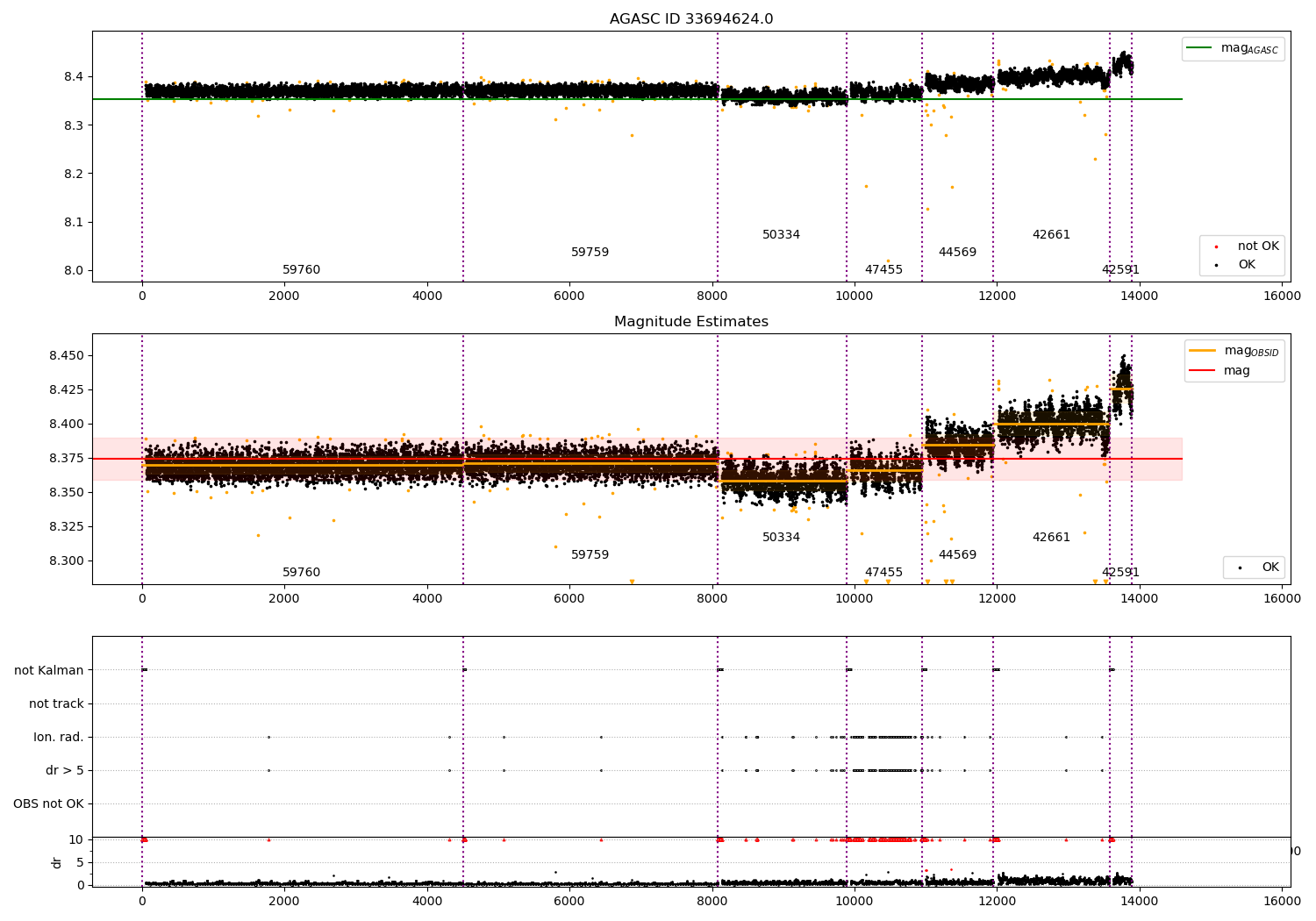The height and width of the screenshot is (921, 1316).
Task: Click "OK" legend entry in Magnitude Estimates plot
Action: [x=1270, y=568]
